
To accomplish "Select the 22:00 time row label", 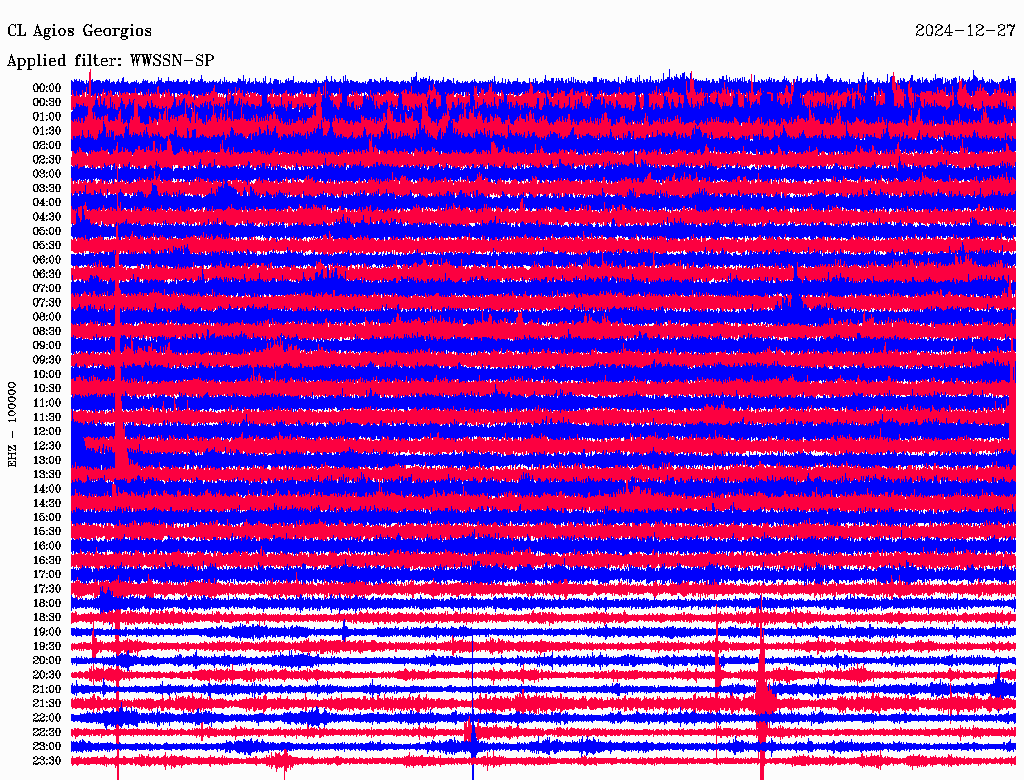I will tap(47, 718).
